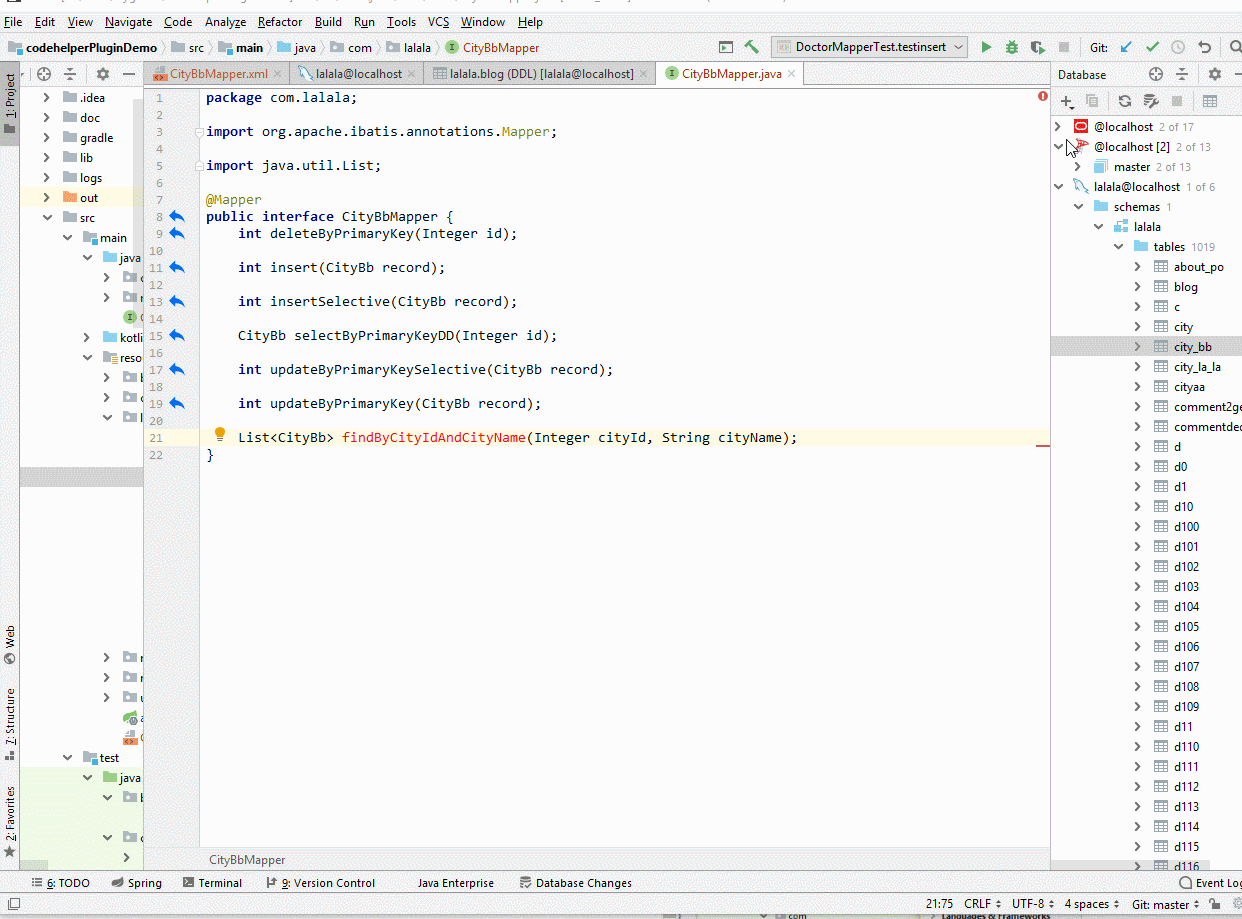Start debugging with the Debug icon
1242x919 pixels.
click(x=1011, y=46)
